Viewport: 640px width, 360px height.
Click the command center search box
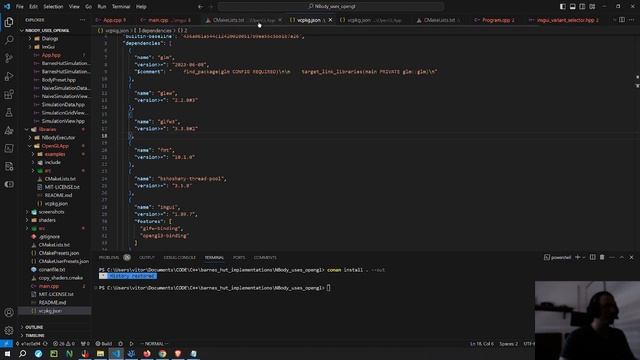click(x=331, y=7)
